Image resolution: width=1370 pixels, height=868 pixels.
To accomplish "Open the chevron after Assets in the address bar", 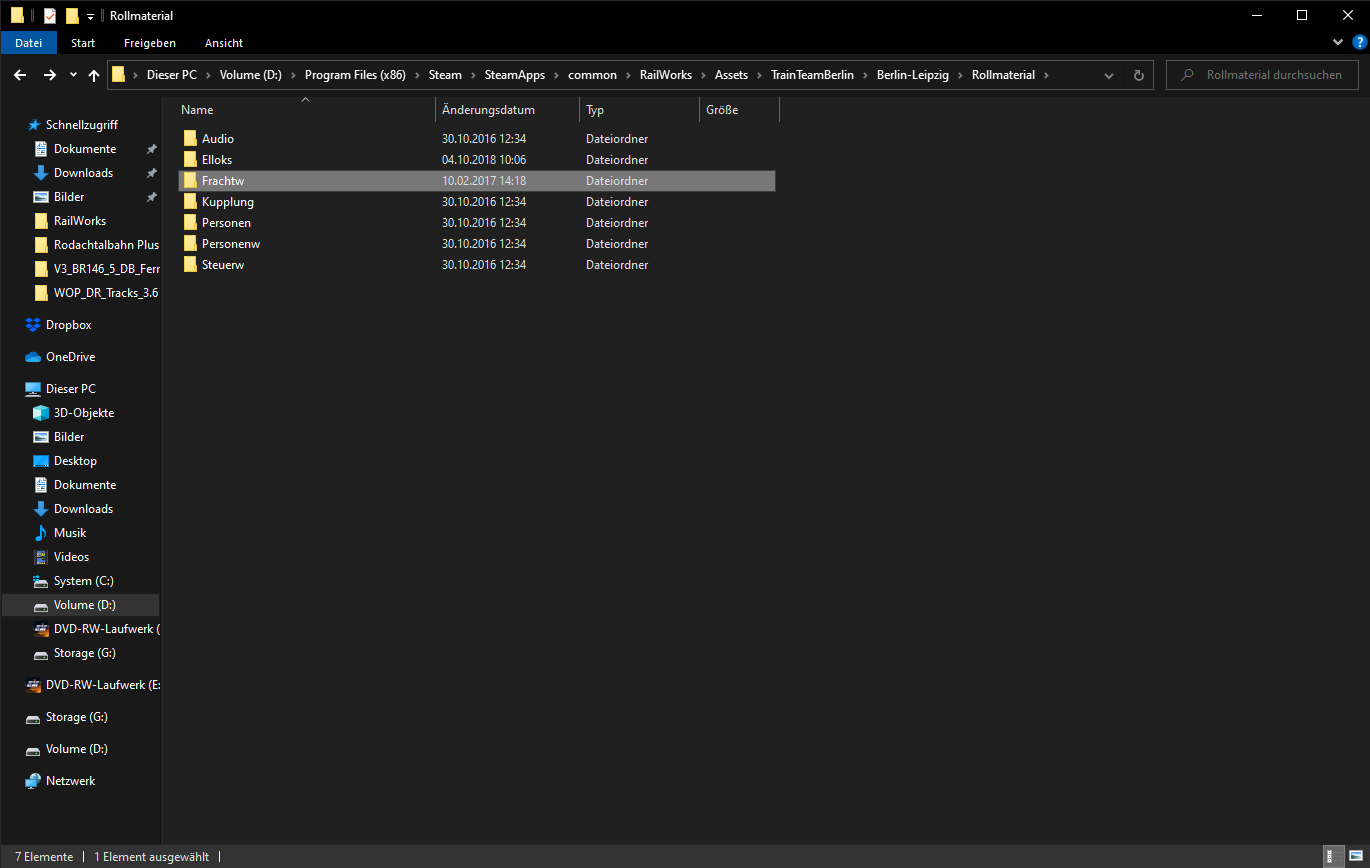I will [x=759, y=75].
